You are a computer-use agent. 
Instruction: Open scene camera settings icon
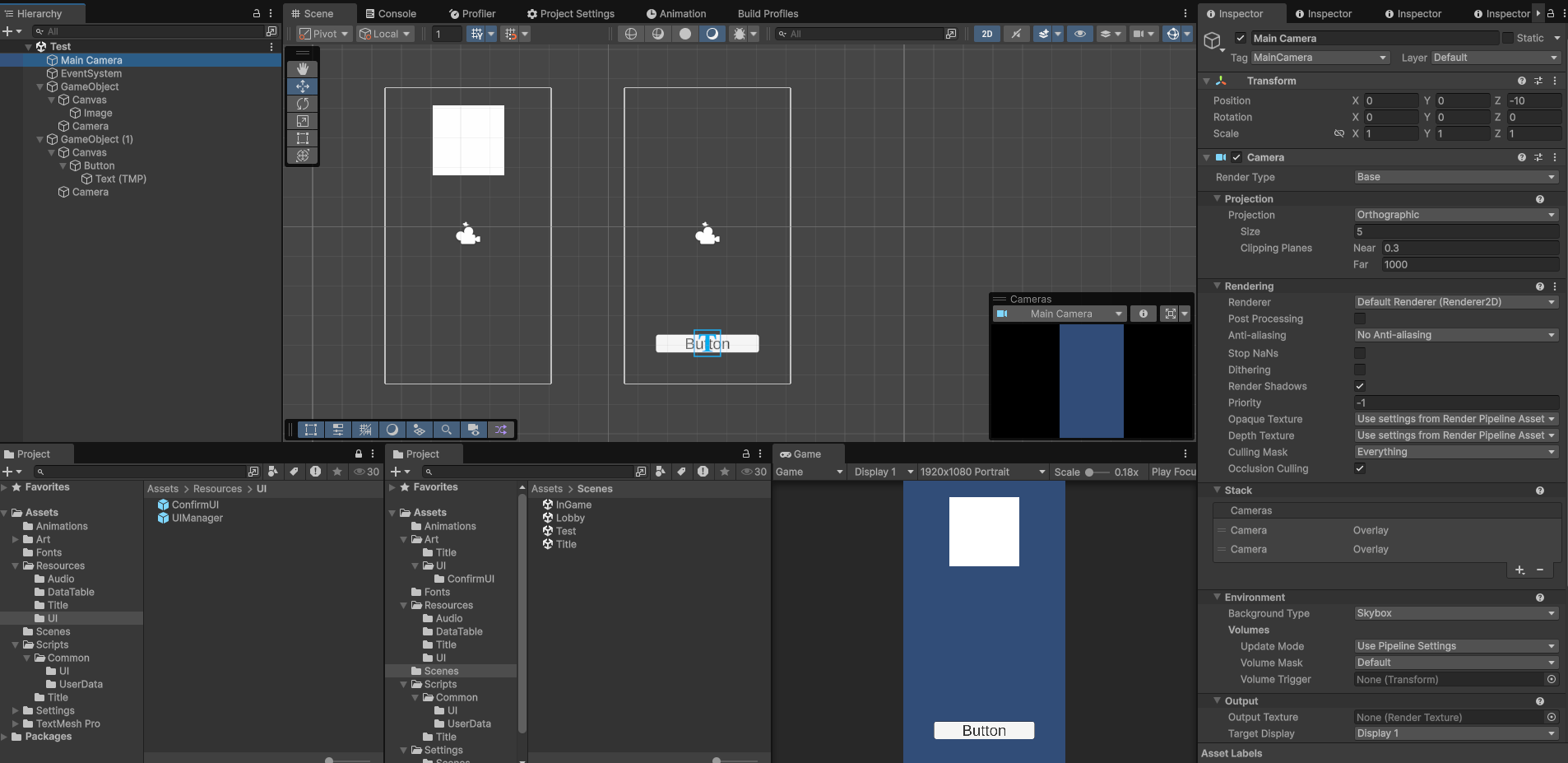point(1144,34)
